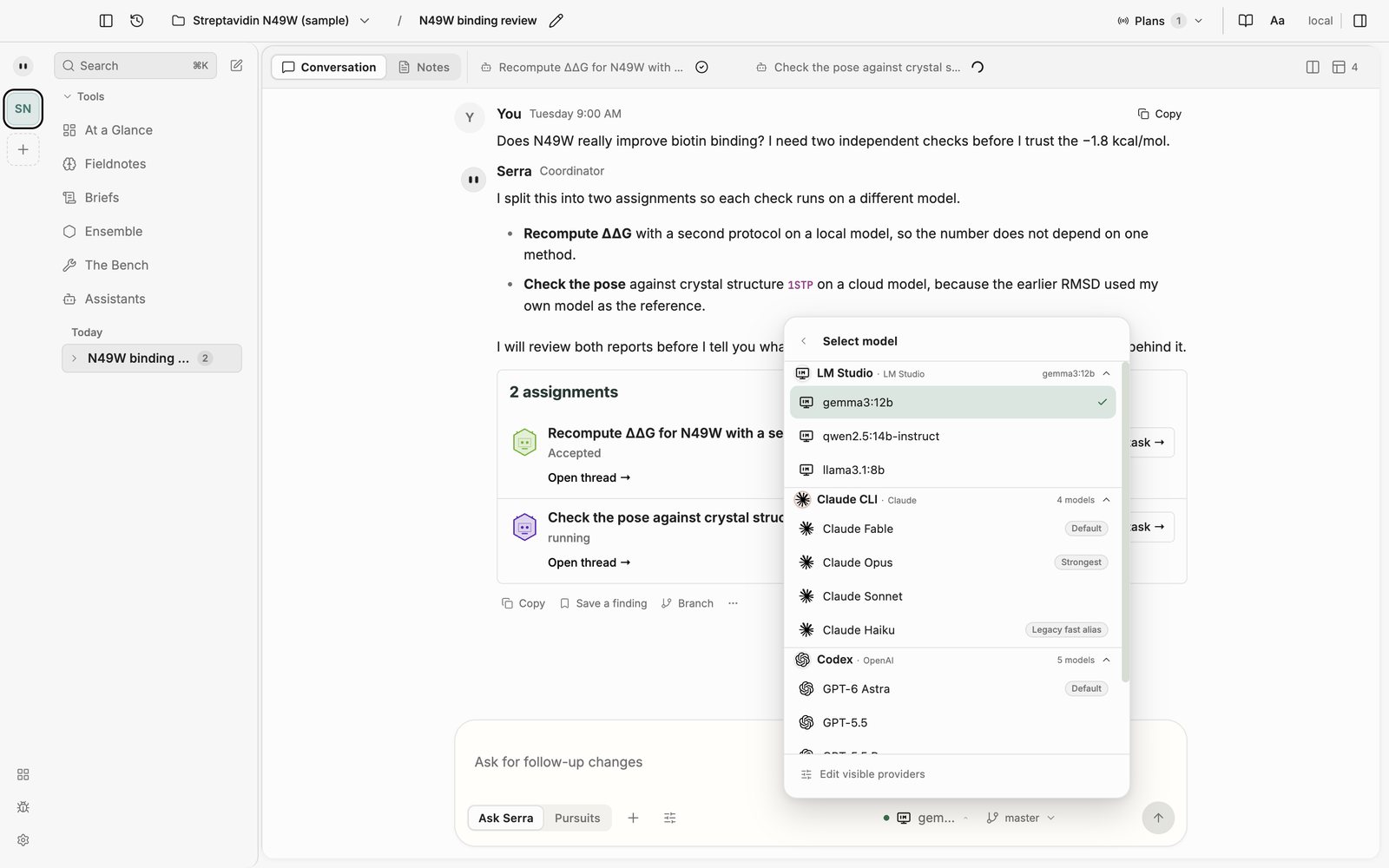Select the gemma3:12b model

pyautogui.click(x=952, y=402)
